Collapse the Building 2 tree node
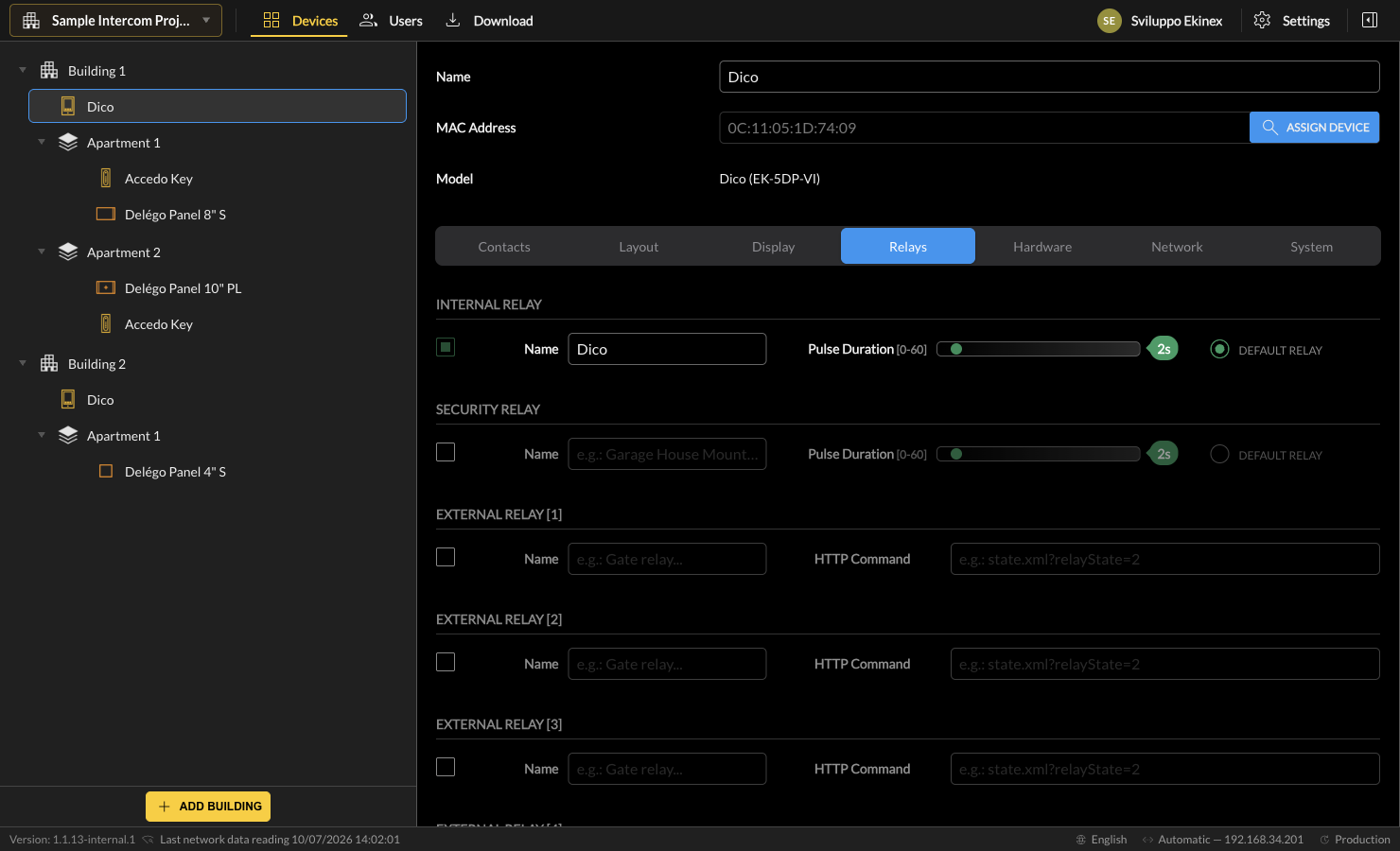1400x851 pixels. (23, 364)
